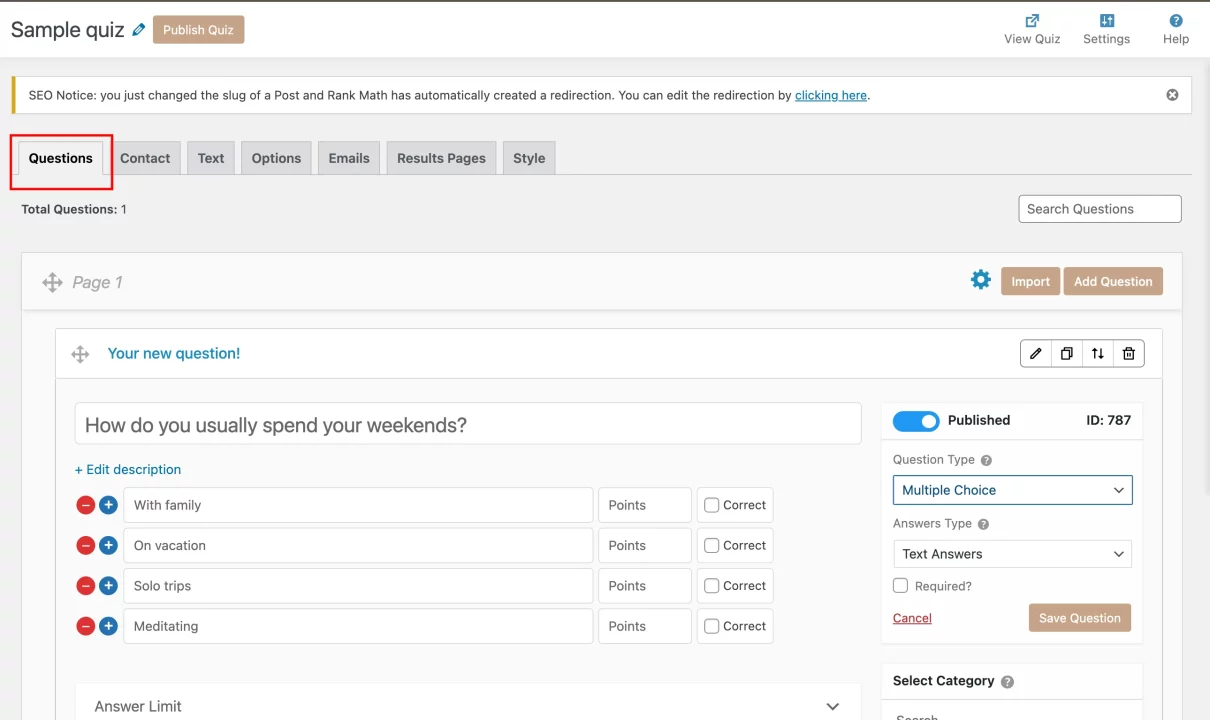Open View Quiz external link icon
The height and width of the screenshot is (720, 1210).
(x=1032, y=21)
